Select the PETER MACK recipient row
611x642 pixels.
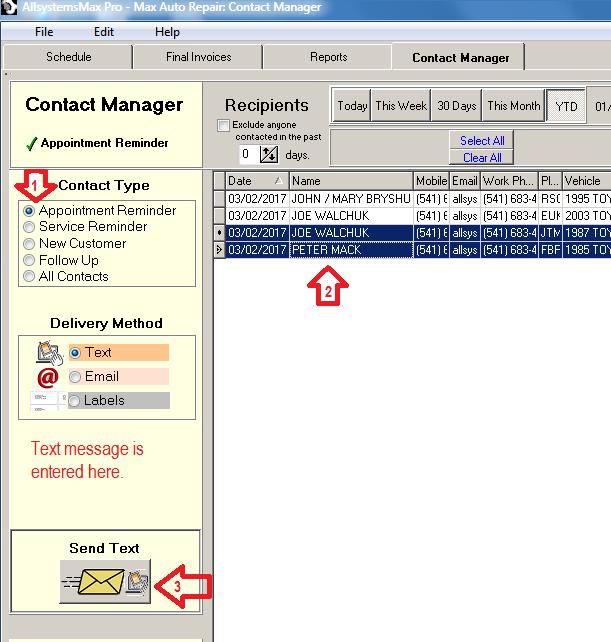[x=350, y=249]
